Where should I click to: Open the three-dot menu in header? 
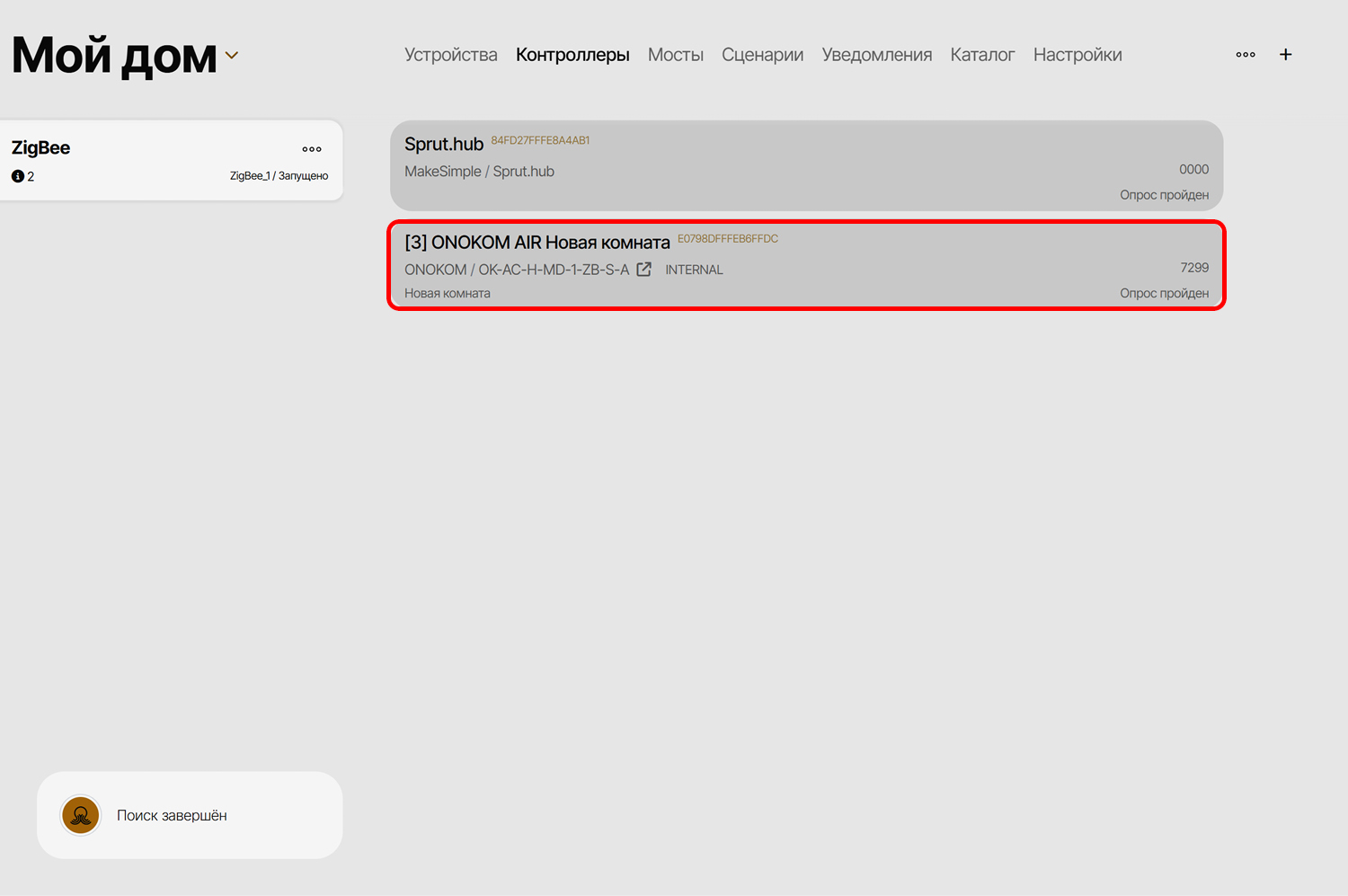tap(1246, 55)
